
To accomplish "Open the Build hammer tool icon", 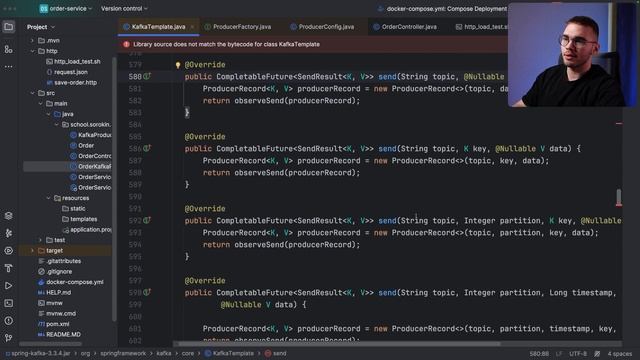I will 9,268.
